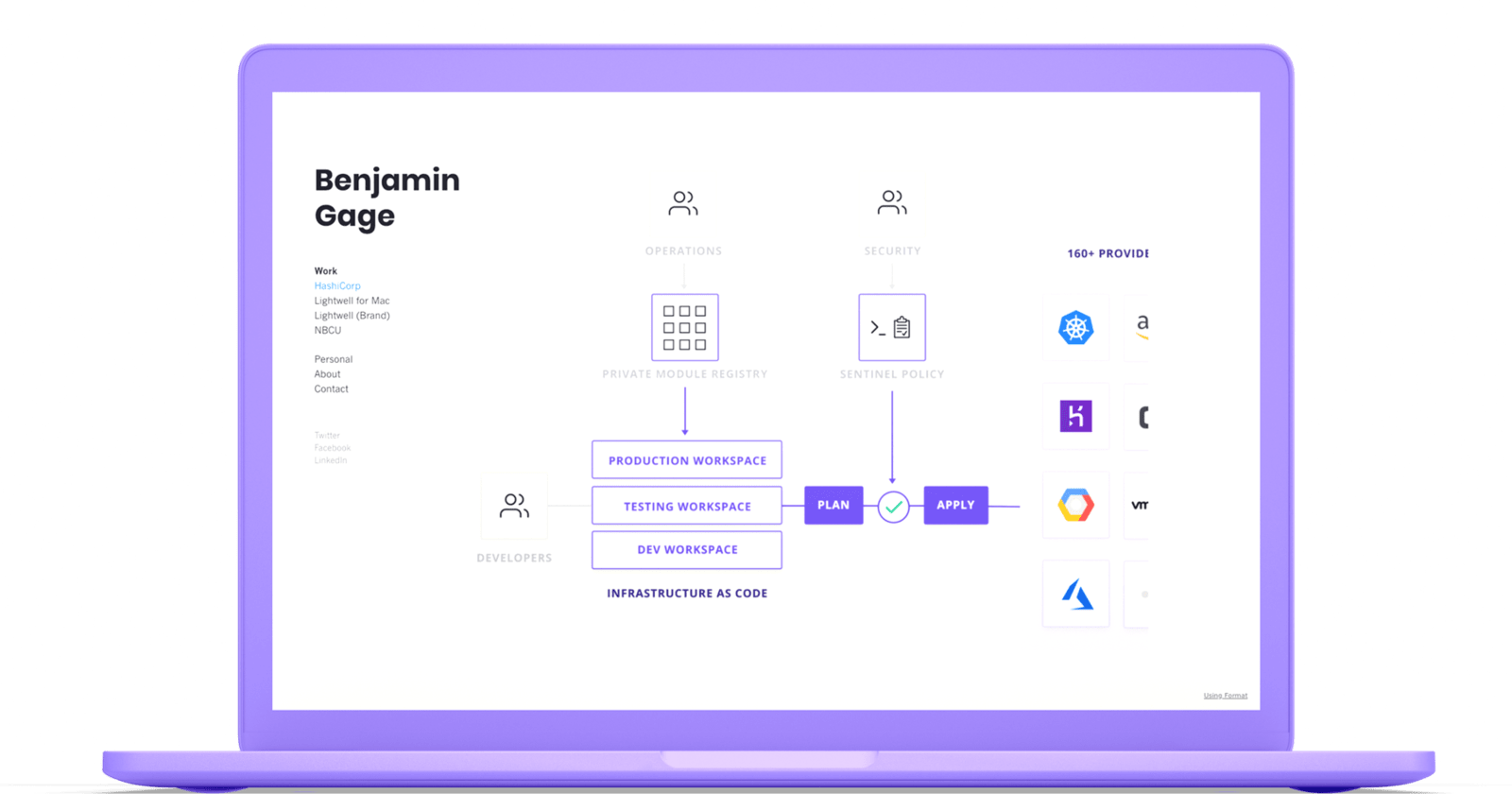The height and width of the screenshot is (794, 1512).
Task: Go to the Contact page
Action: click(331, 388)
